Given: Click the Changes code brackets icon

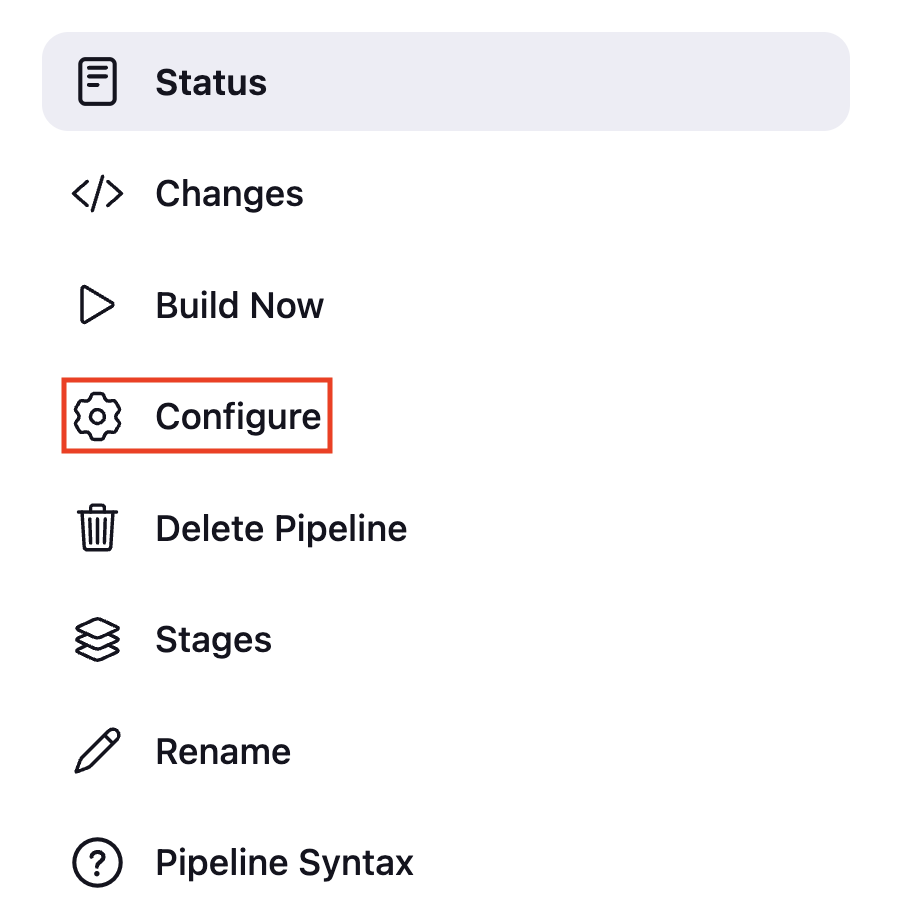Looking at the screenshot, I should tap(97, 193).
